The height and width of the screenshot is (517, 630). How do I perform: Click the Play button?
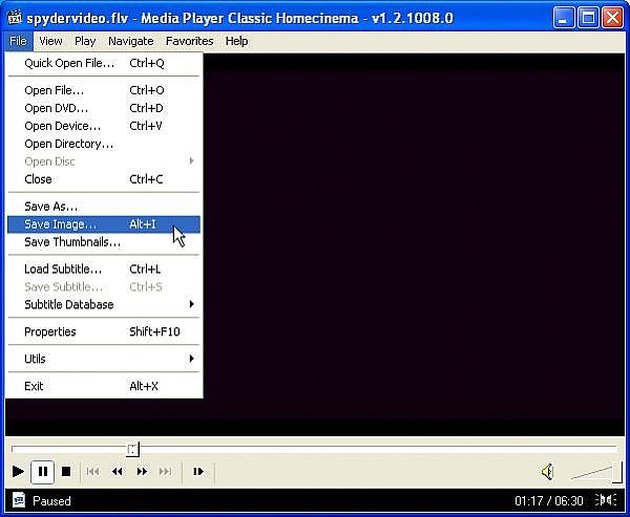18,471
